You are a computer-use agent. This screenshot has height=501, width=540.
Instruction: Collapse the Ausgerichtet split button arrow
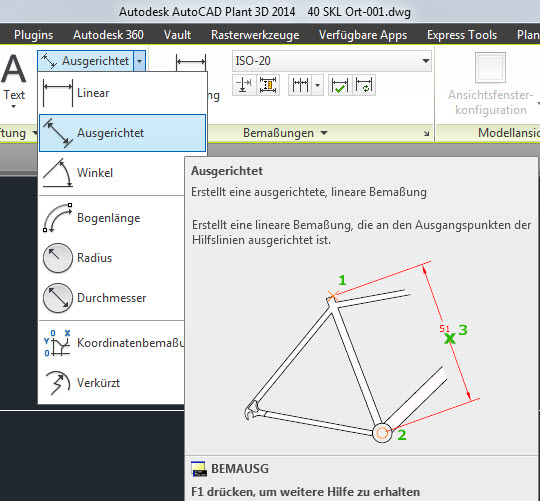(x=139, y=61)
